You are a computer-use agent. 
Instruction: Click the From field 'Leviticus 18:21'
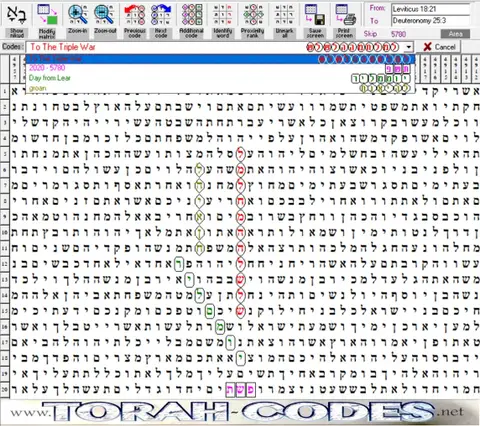(431, 9)
